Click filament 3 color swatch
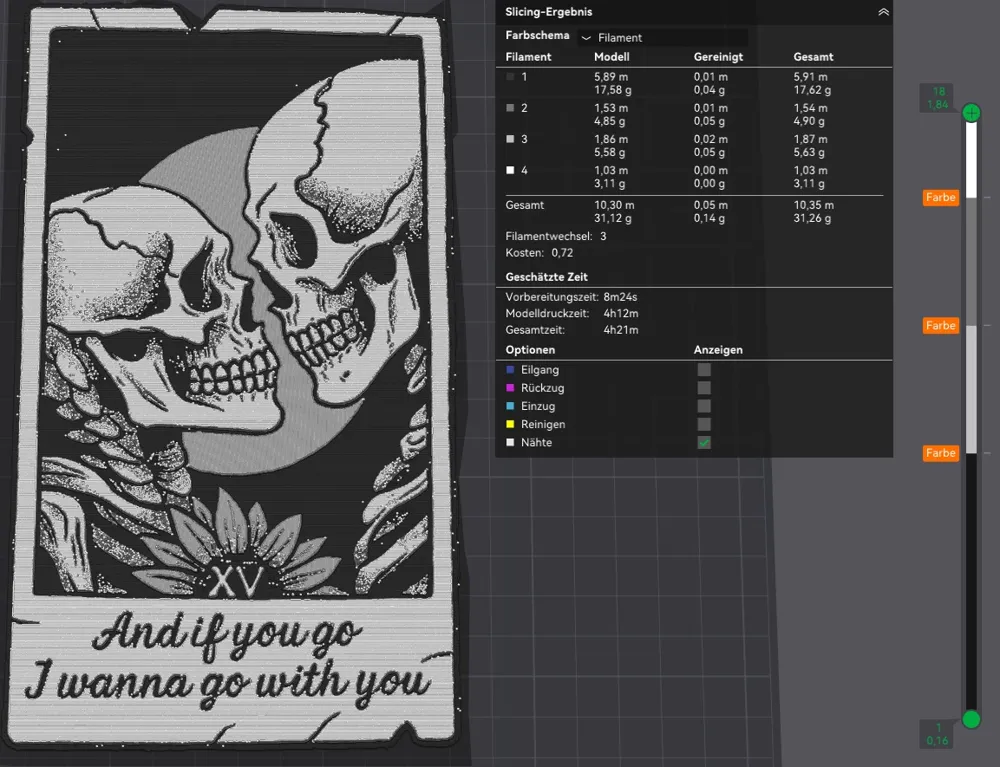Viewport: 1000px width, 767px height. pos(510,139)
